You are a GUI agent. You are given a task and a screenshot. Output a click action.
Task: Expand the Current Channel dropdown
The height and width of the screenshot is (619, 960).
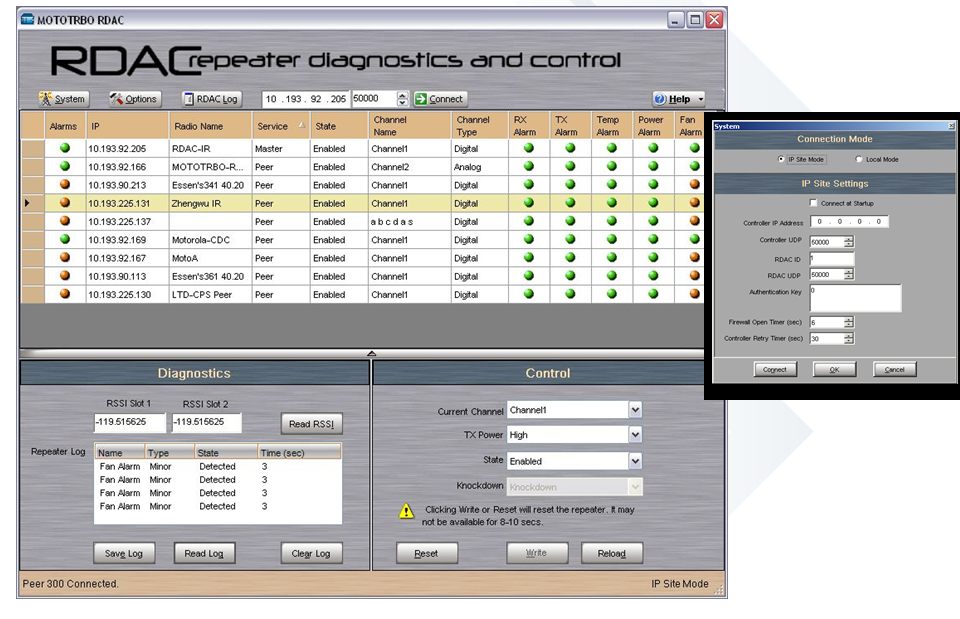(636, 410)
